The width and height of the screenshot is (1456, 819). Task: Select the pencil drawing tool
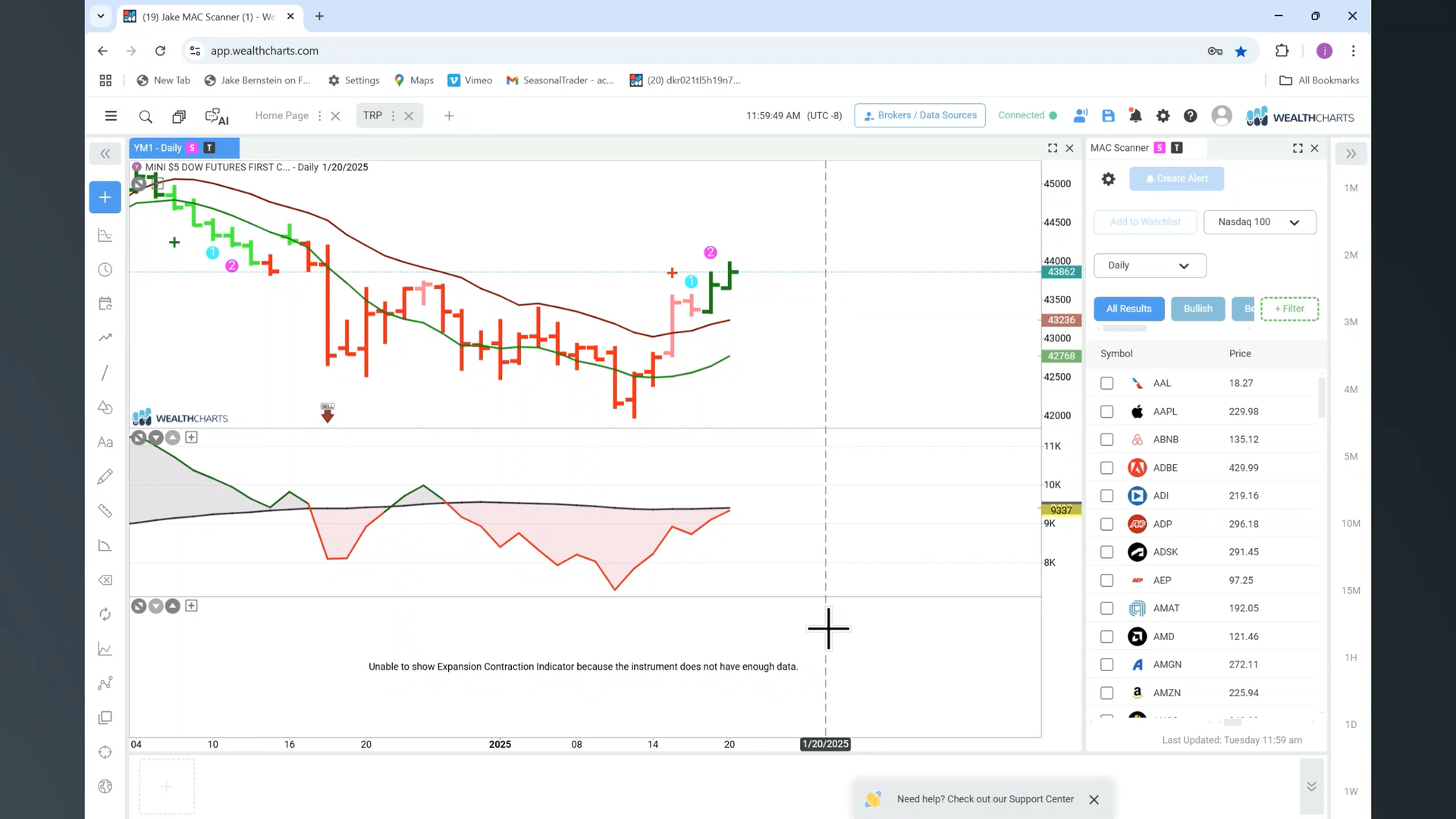(x=105, y=476)
